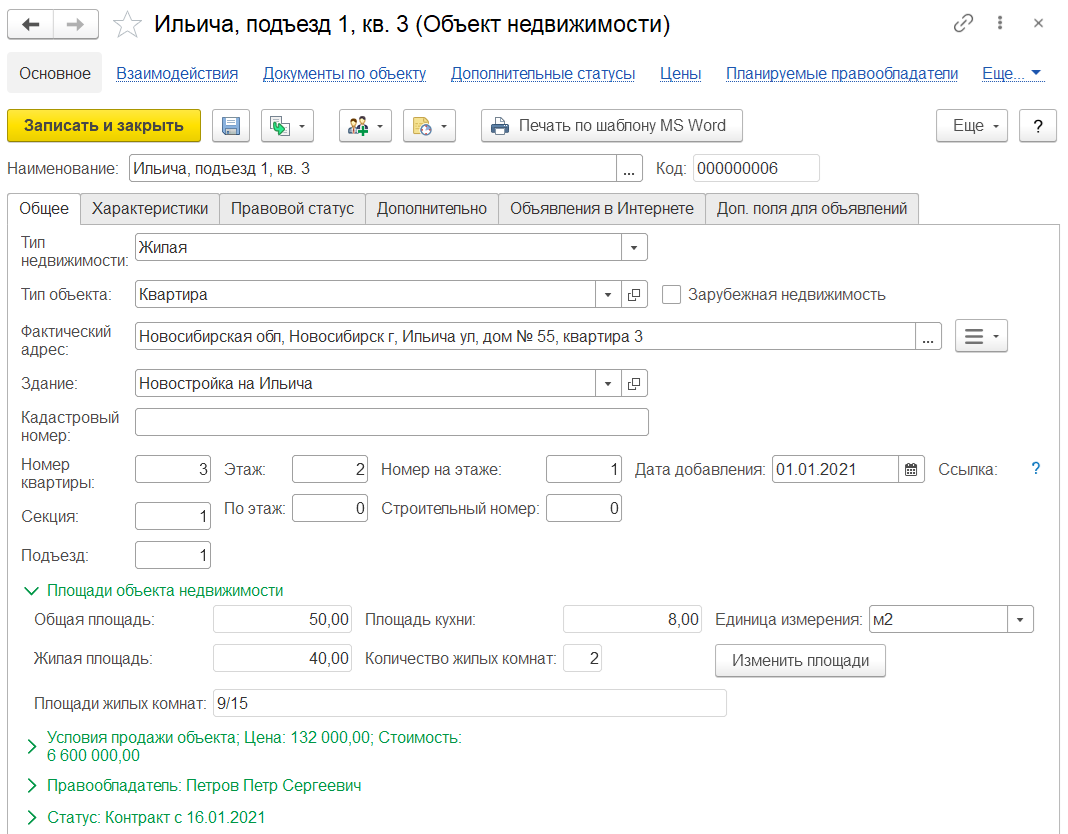Click blue question mark near Ссылка
1068x834 pixels.
click(x=1035, y=469)
